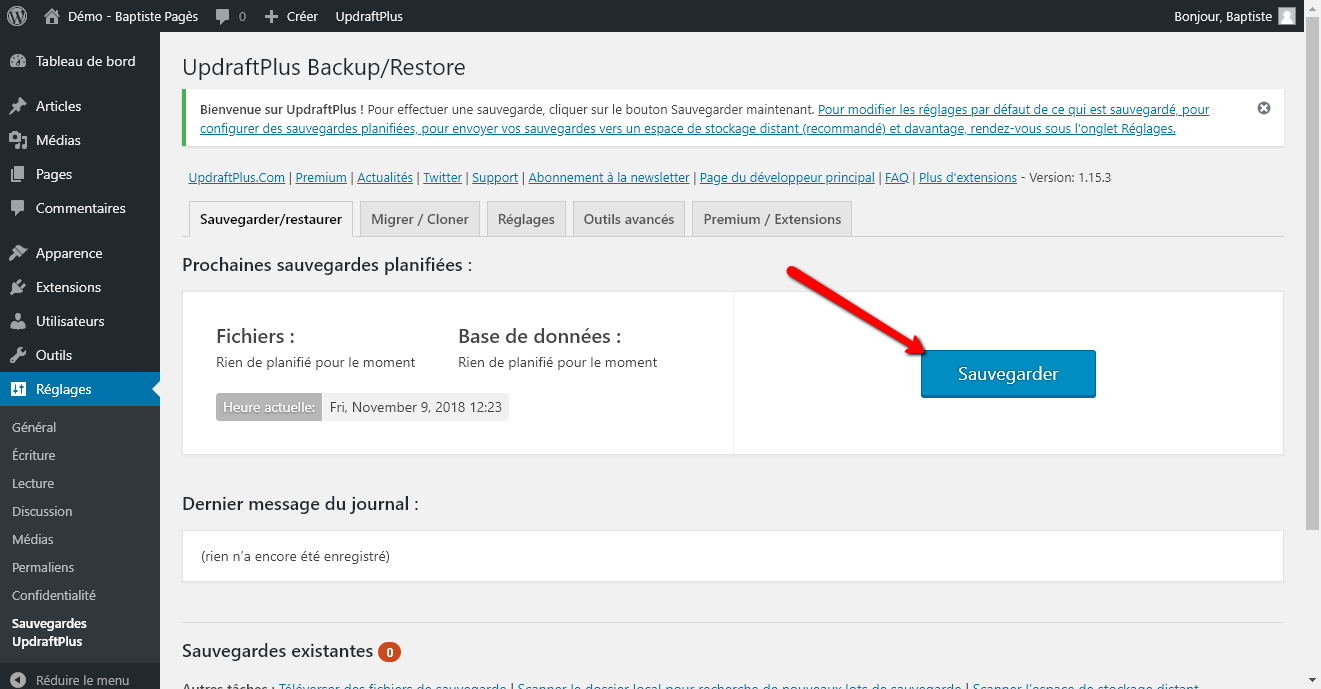This screenshot has height=689, width=1321.
Task: Click the plus icon next to Créer
Action: [x=271, y=16]
